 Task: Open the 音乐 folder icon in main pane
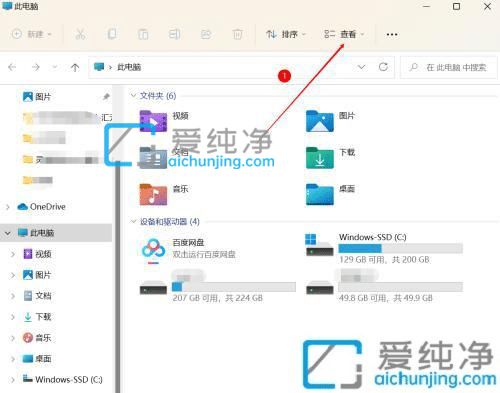[x=153, y=194]
